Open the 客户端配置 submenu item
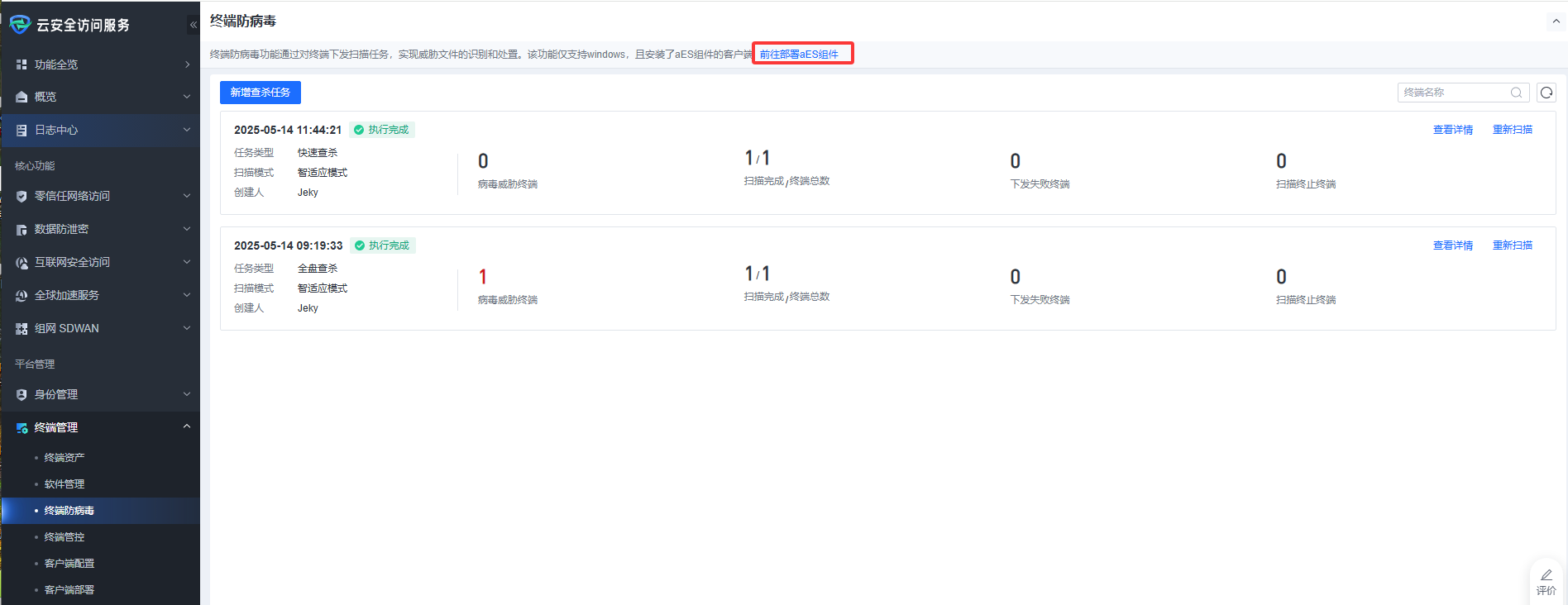 [x=69, y=564]
